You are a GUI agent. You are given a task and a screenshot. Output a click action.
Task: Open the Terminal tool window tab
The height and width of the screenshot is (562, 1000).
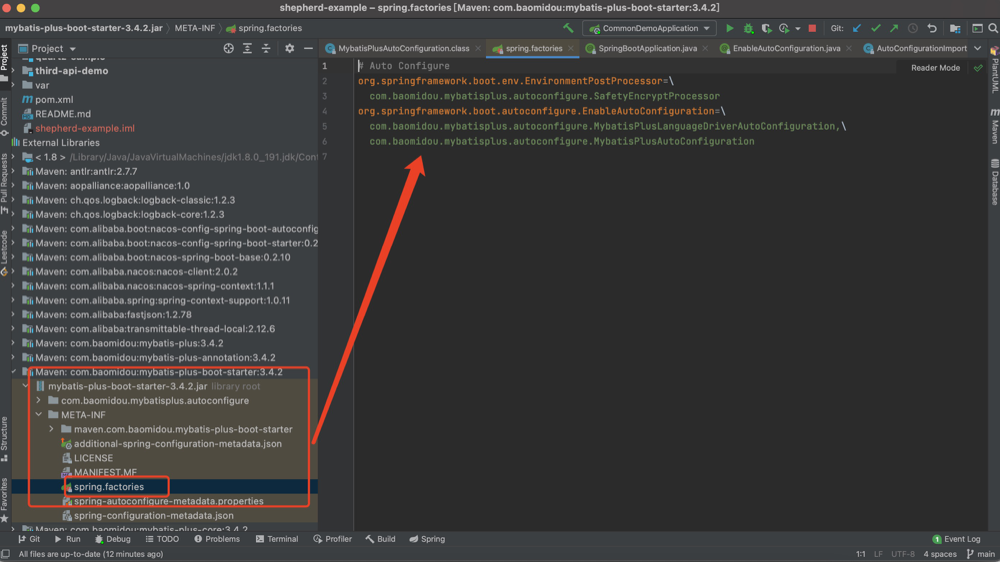click(277, 539)
